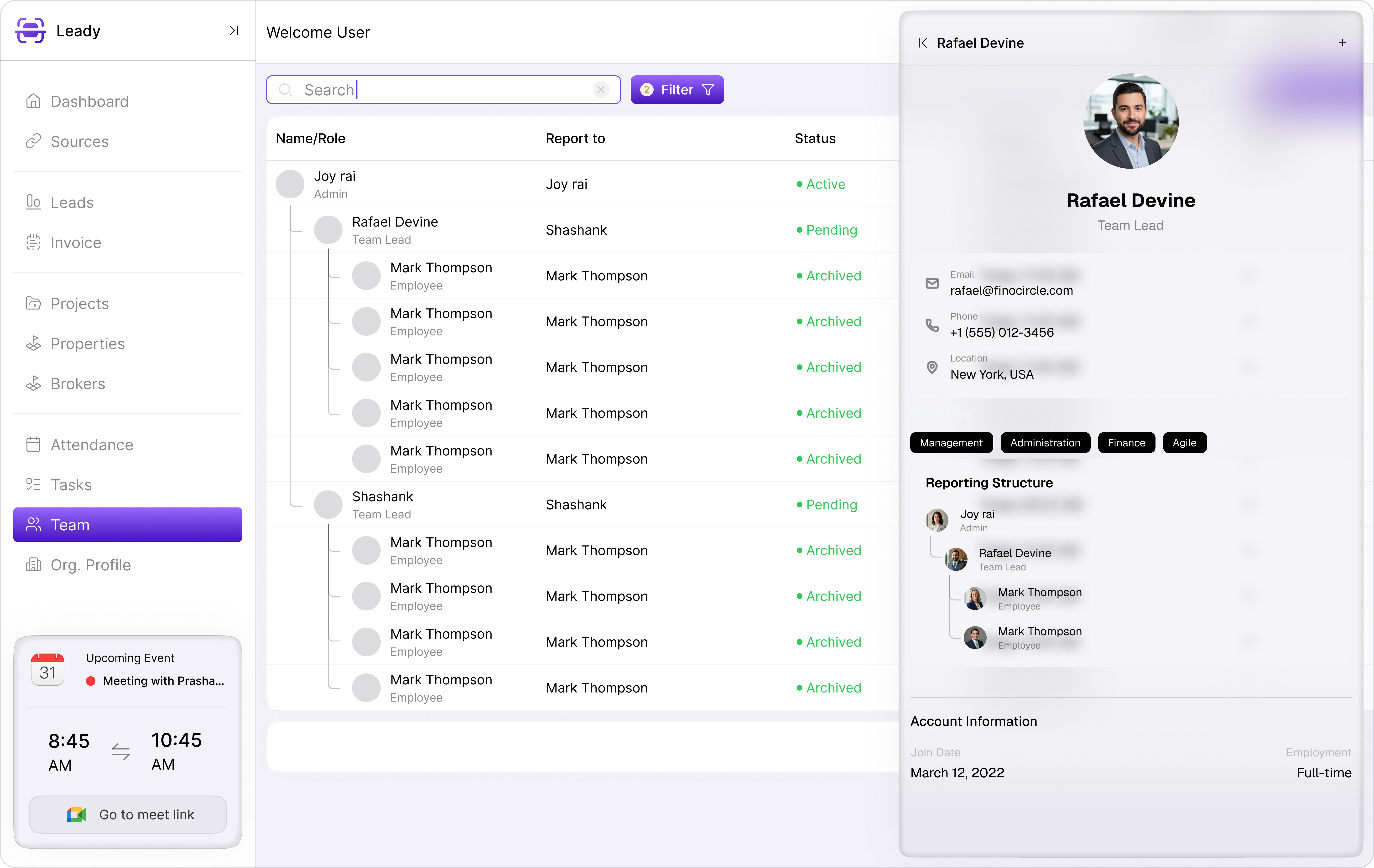
Task: Click the time swap arrows icon
Action: (120, 752)
